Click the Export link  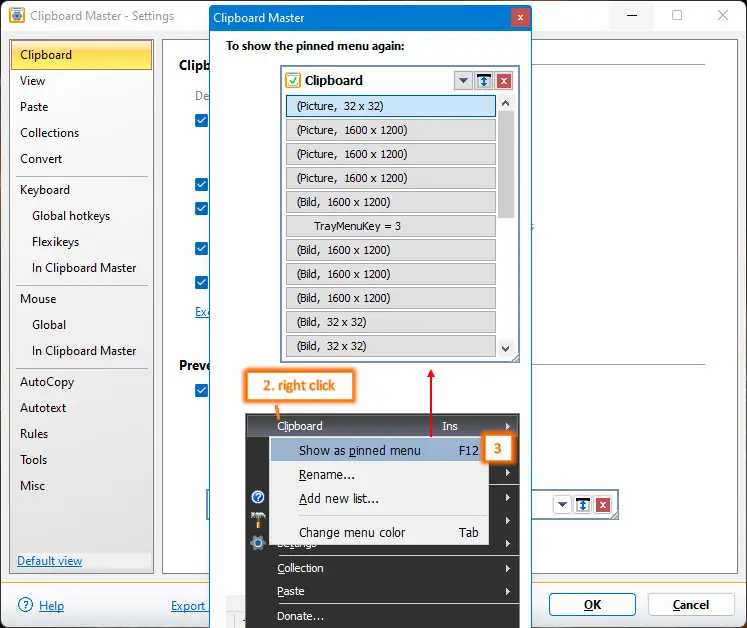188,606
